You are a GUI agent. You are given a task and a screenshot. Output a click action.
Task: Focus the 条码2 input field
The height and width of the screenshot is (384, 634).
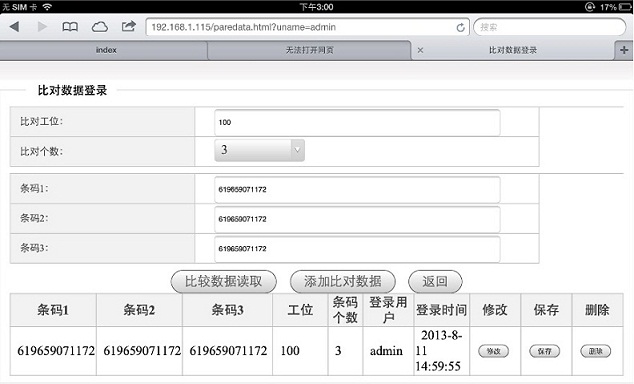[x=357, y=219]
